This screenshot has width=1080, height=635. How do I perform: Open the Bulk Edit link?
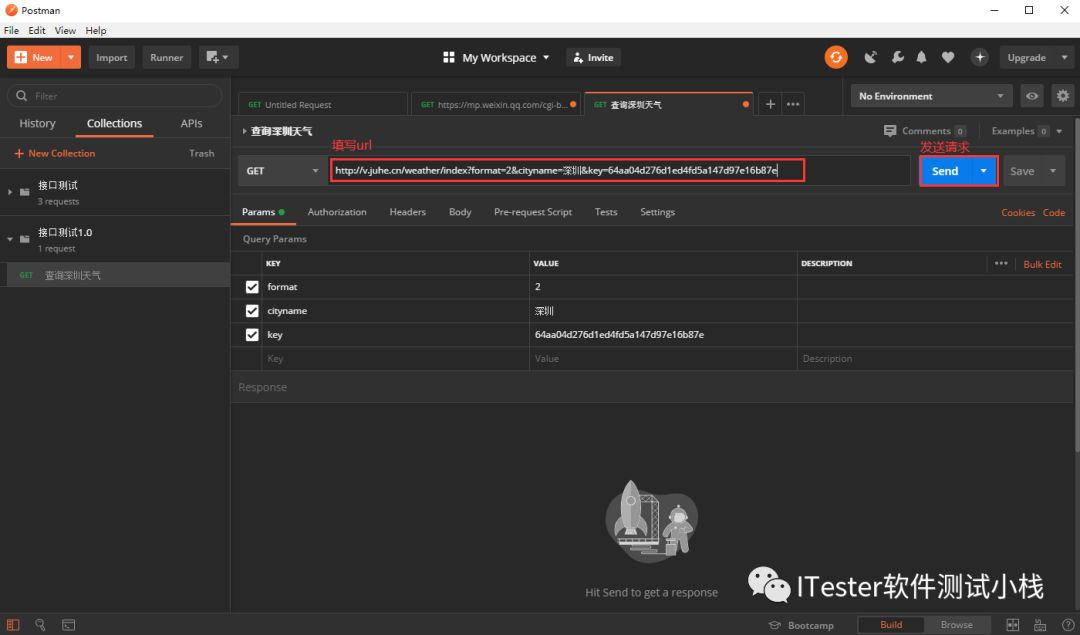[1042, 264]
